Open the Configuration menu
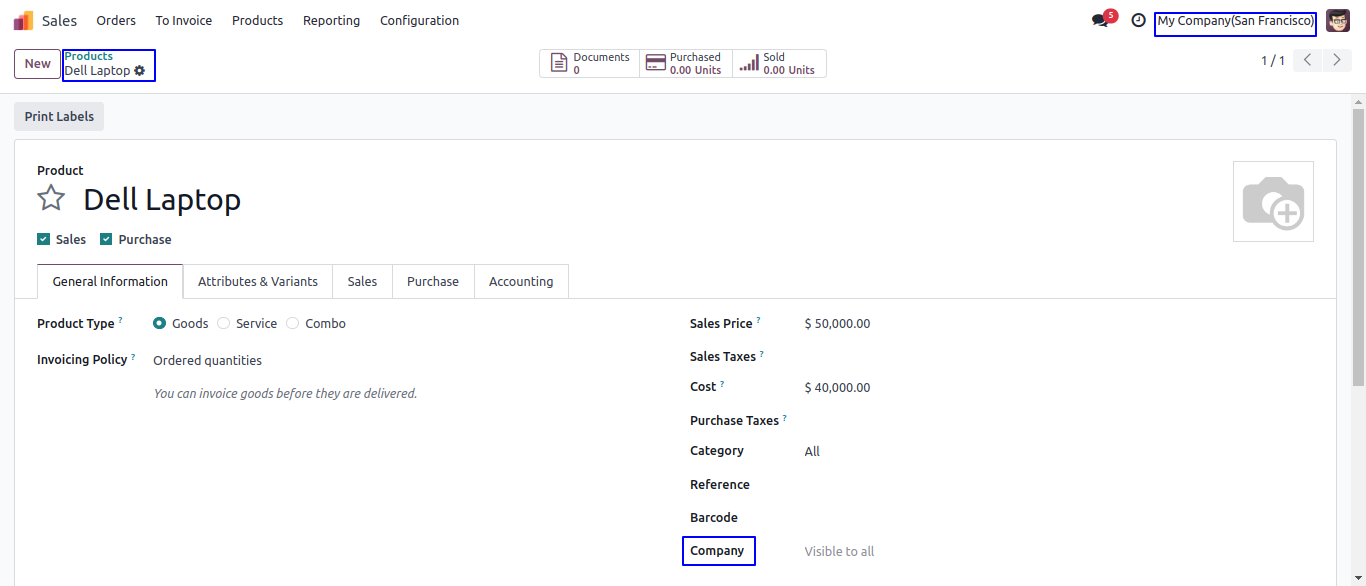This screenshot has height=586, width=1366. pos(419,20)
